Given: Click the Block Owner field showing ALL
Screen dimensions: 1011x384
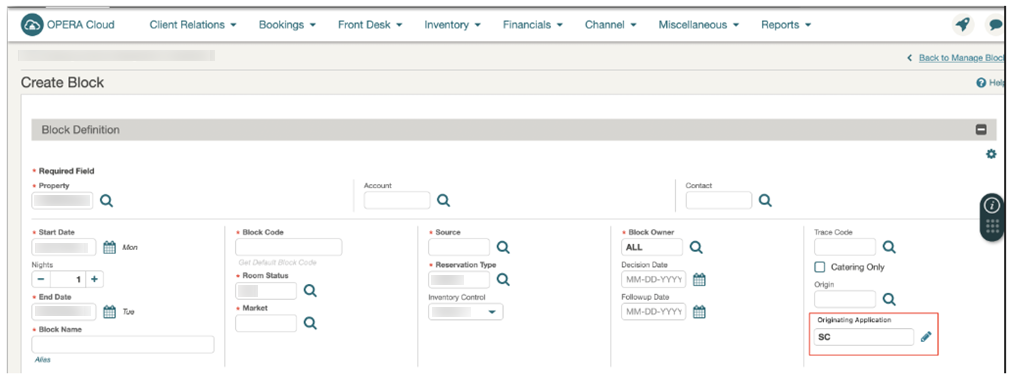Looking at the screenshot, I should tap(652, 247).
